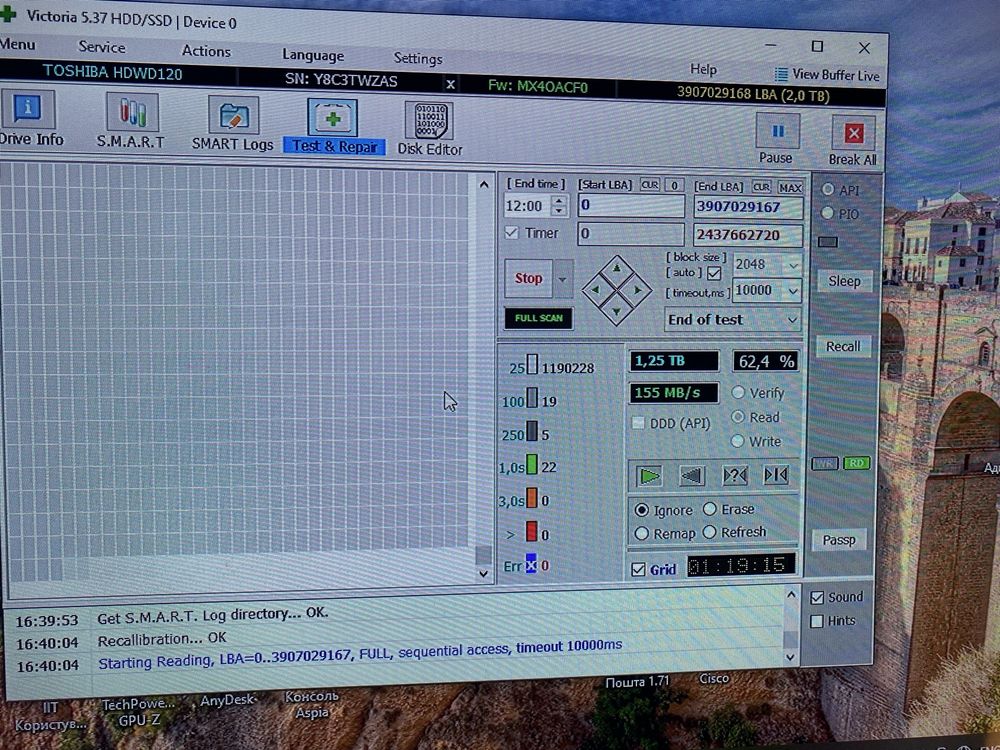Toggle the Grid checkbox
The image size is (1000, 750).
(x=638, y=569)
